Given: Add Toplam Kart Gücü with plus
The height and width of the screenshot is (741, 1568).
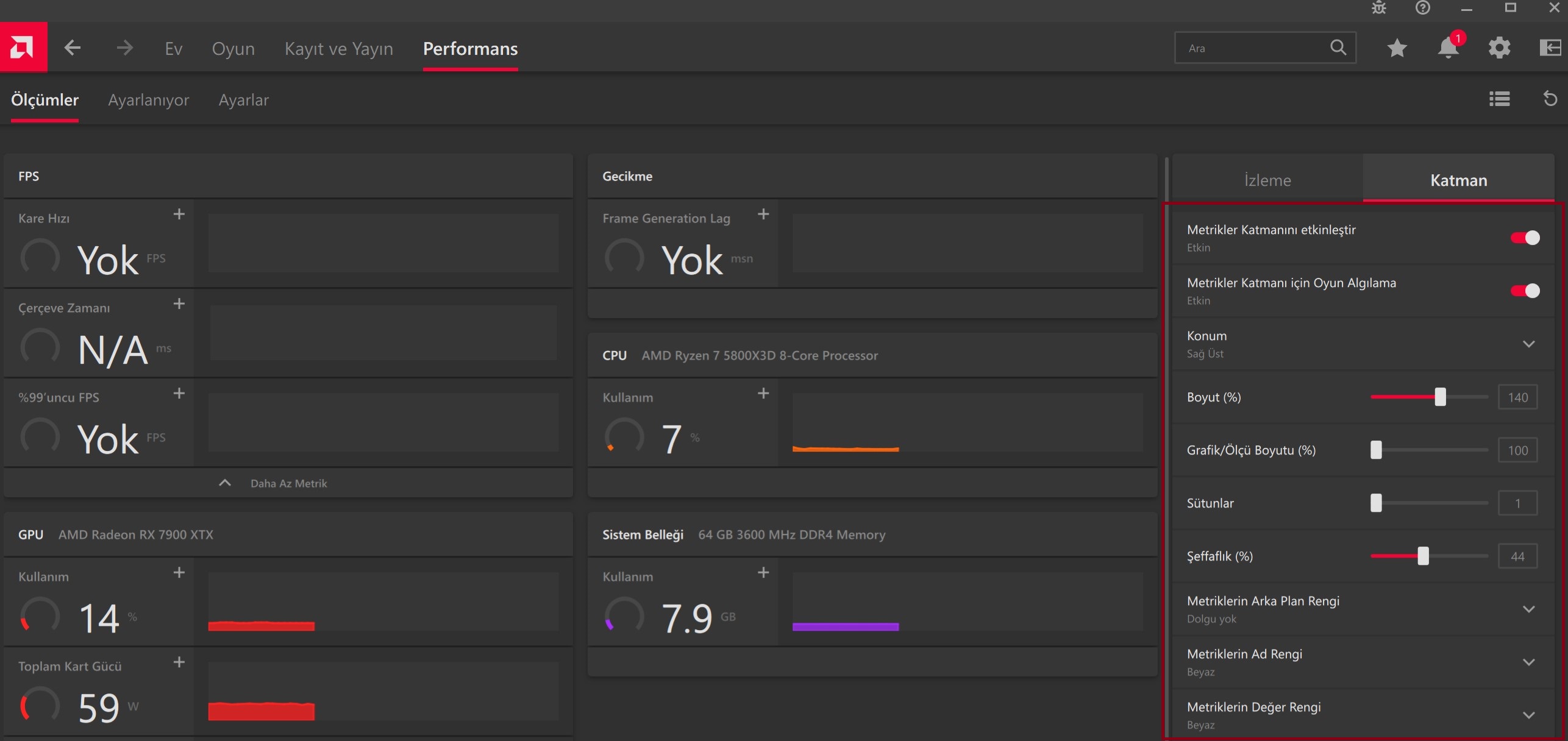Looking at the screenshot, I should pyautogui.click(x=179, y=662).
